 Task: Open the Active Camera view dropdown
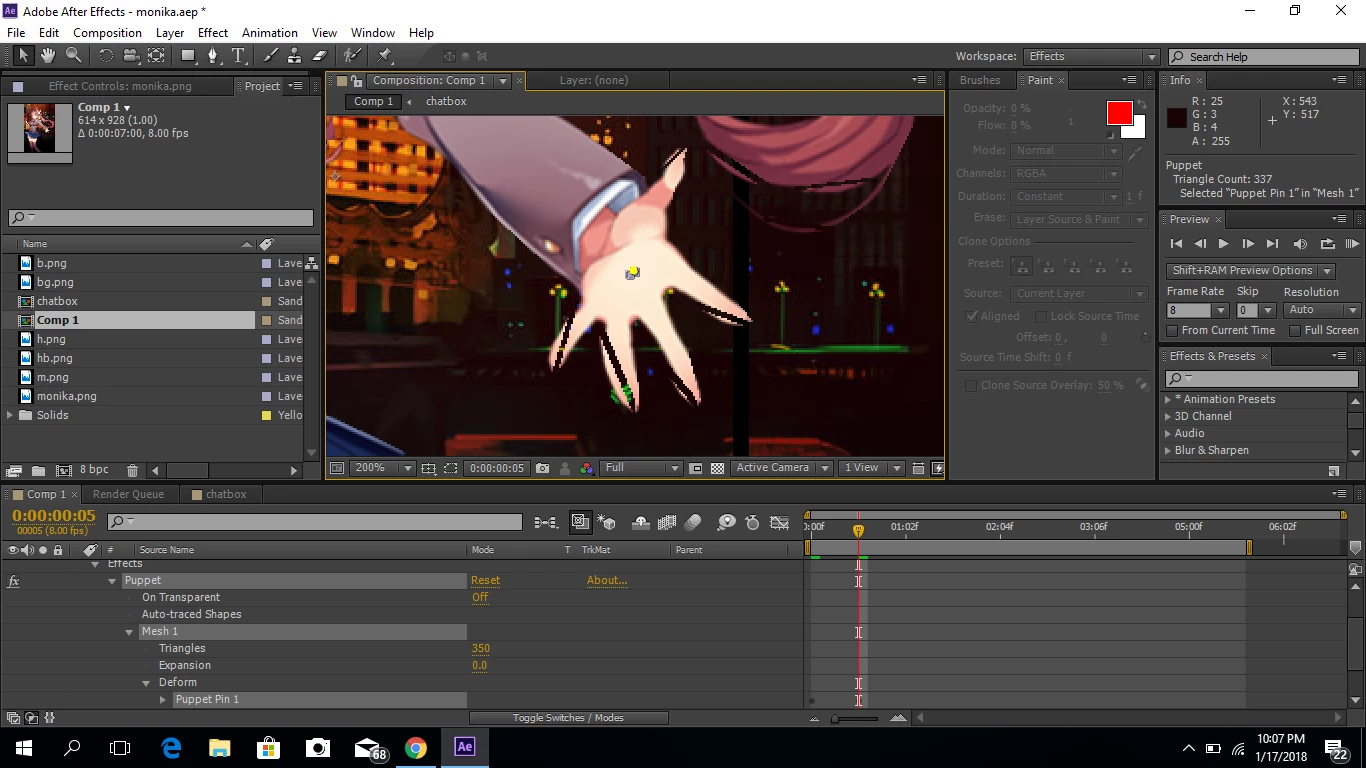782,468
